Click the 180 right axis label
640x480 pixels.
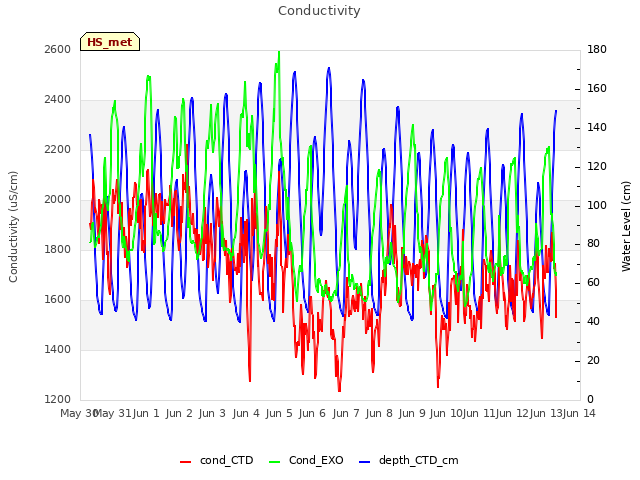click(597, 49)
